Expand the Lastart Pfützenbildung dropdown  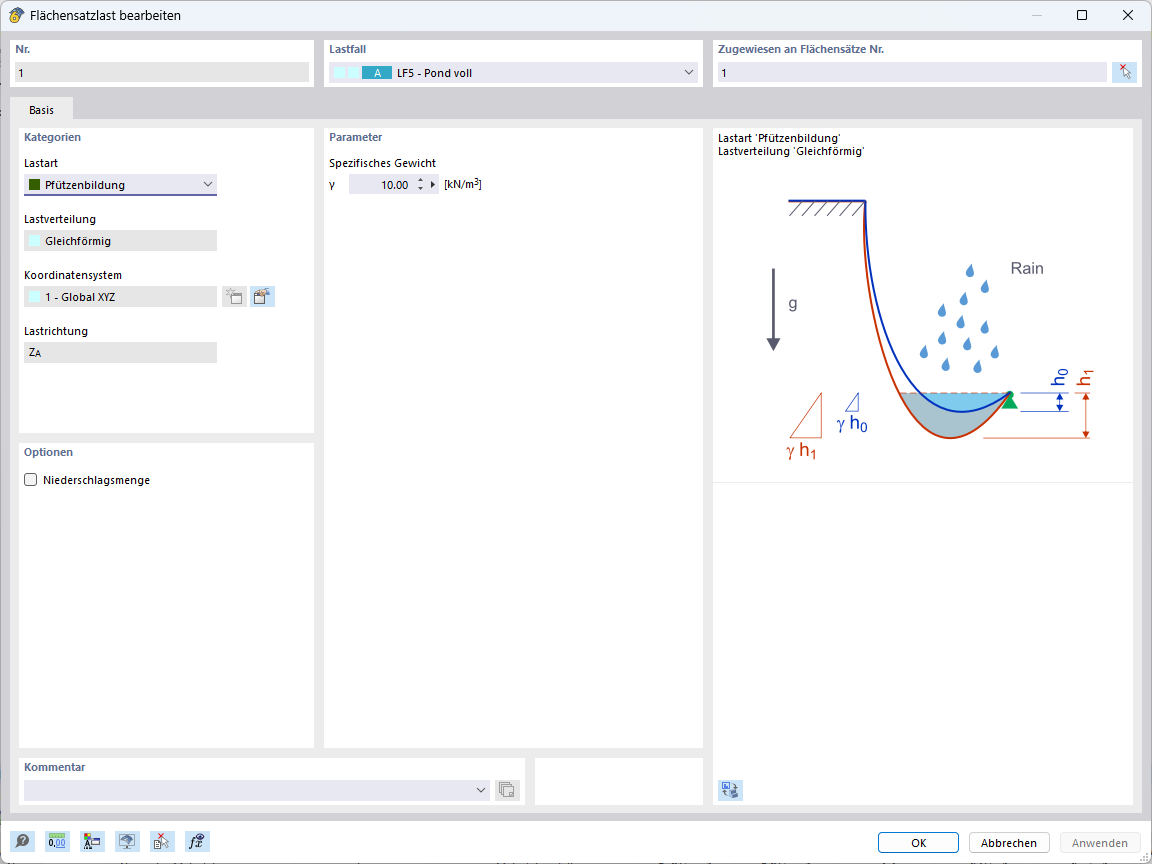[208, 184]
